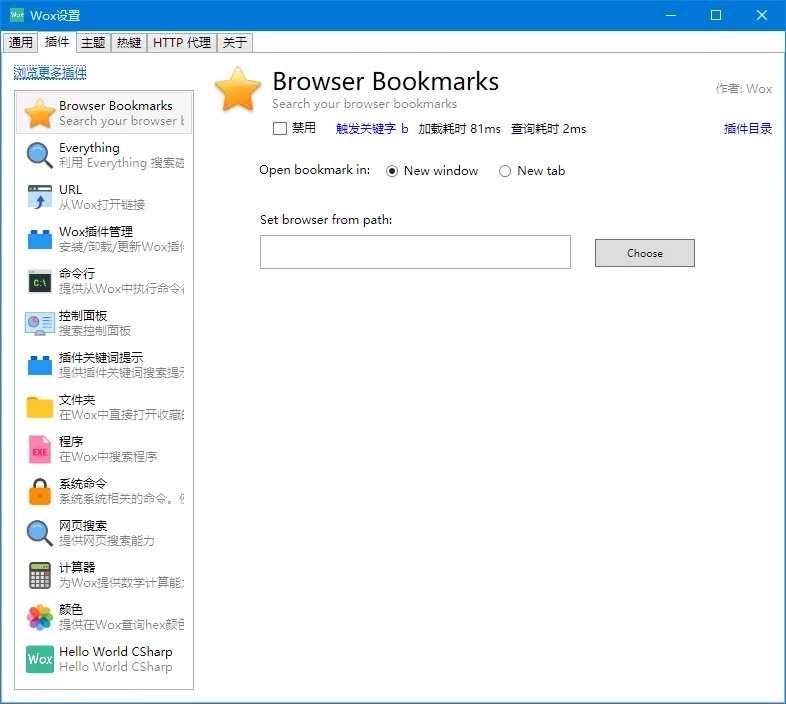This screenshot has width=786, height=704.
Task: Click the 命令行 console icon
Action: (40, 281)
